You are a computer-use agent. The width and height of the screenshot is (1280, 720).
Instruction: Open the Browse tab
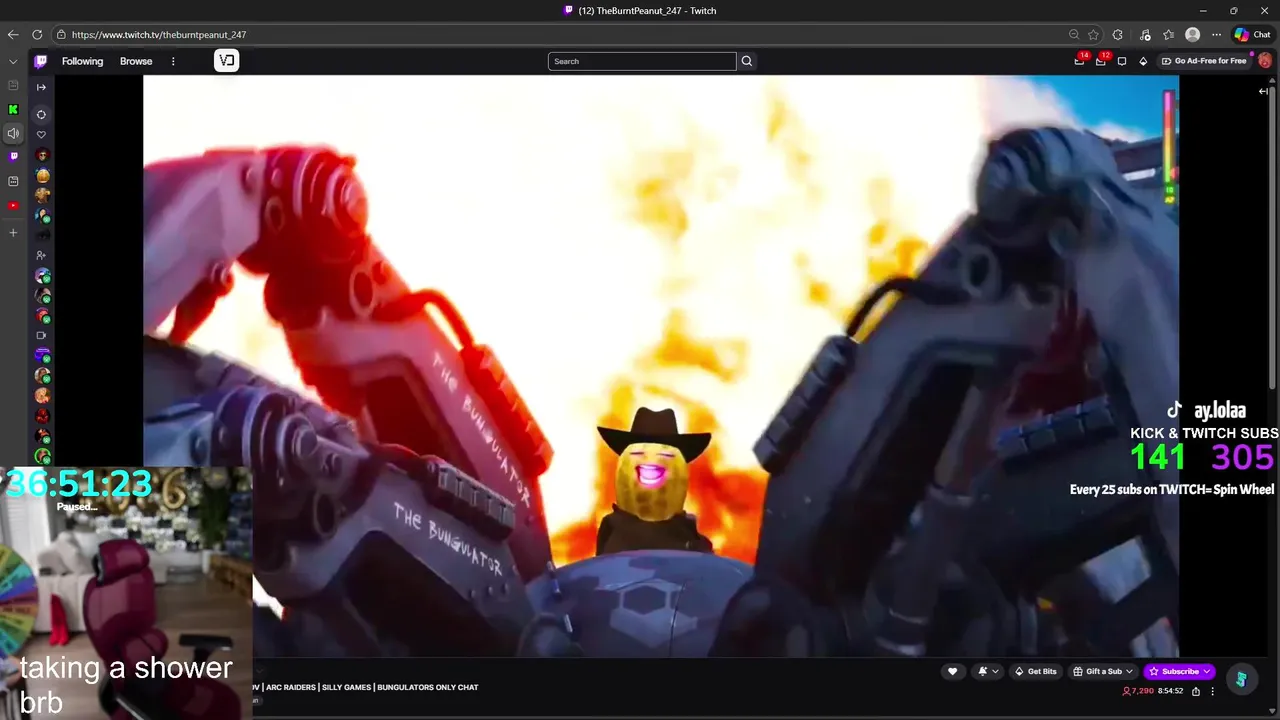(x=136, y=61)
